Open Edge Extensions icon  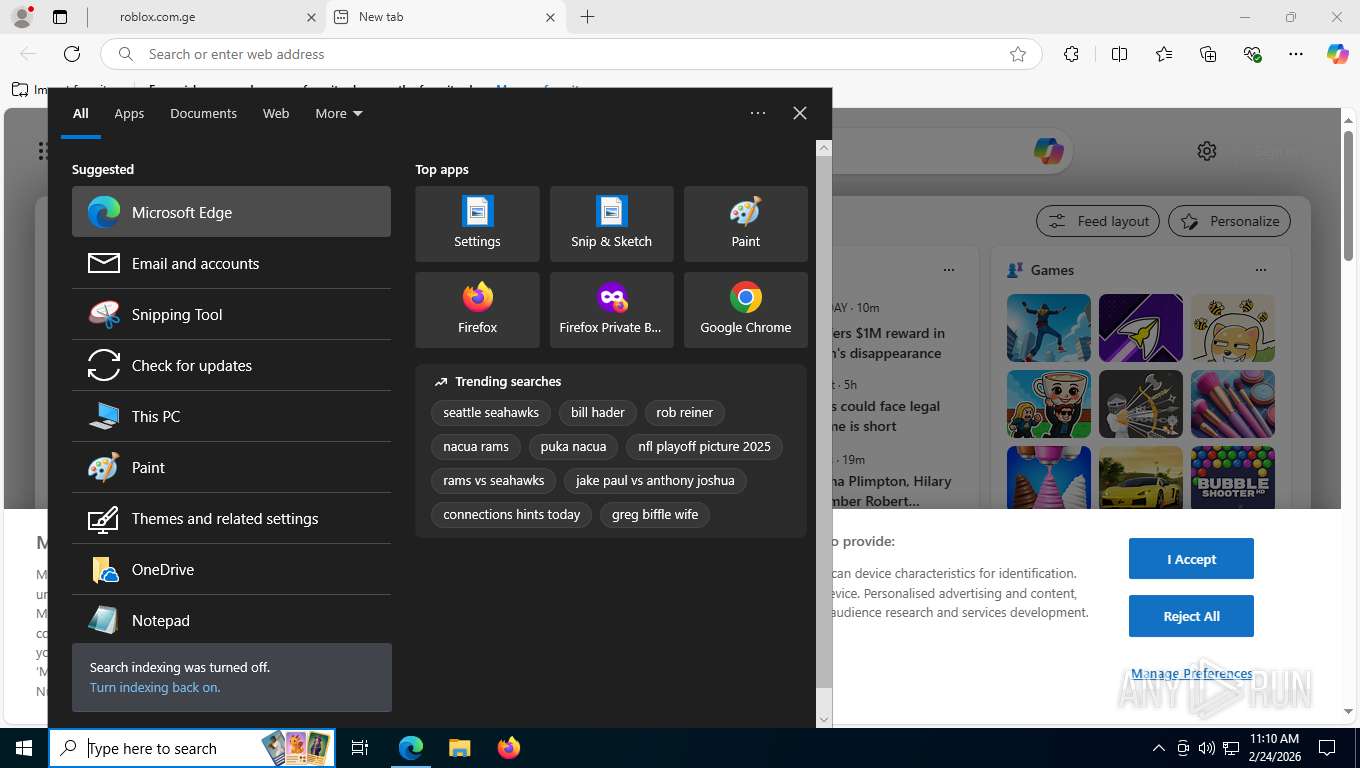tap(1071, 54)
